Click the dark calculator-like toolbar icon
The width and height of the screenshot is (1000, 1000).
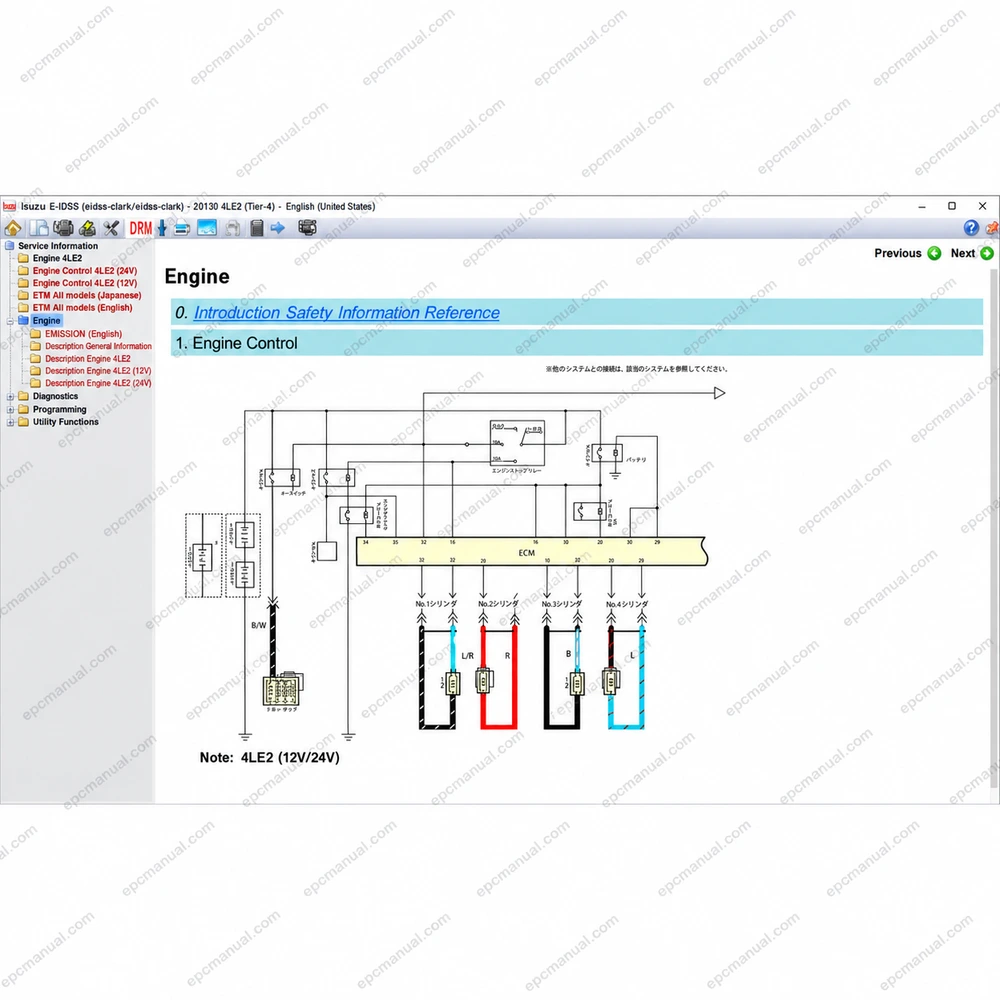tap(257, 228)
